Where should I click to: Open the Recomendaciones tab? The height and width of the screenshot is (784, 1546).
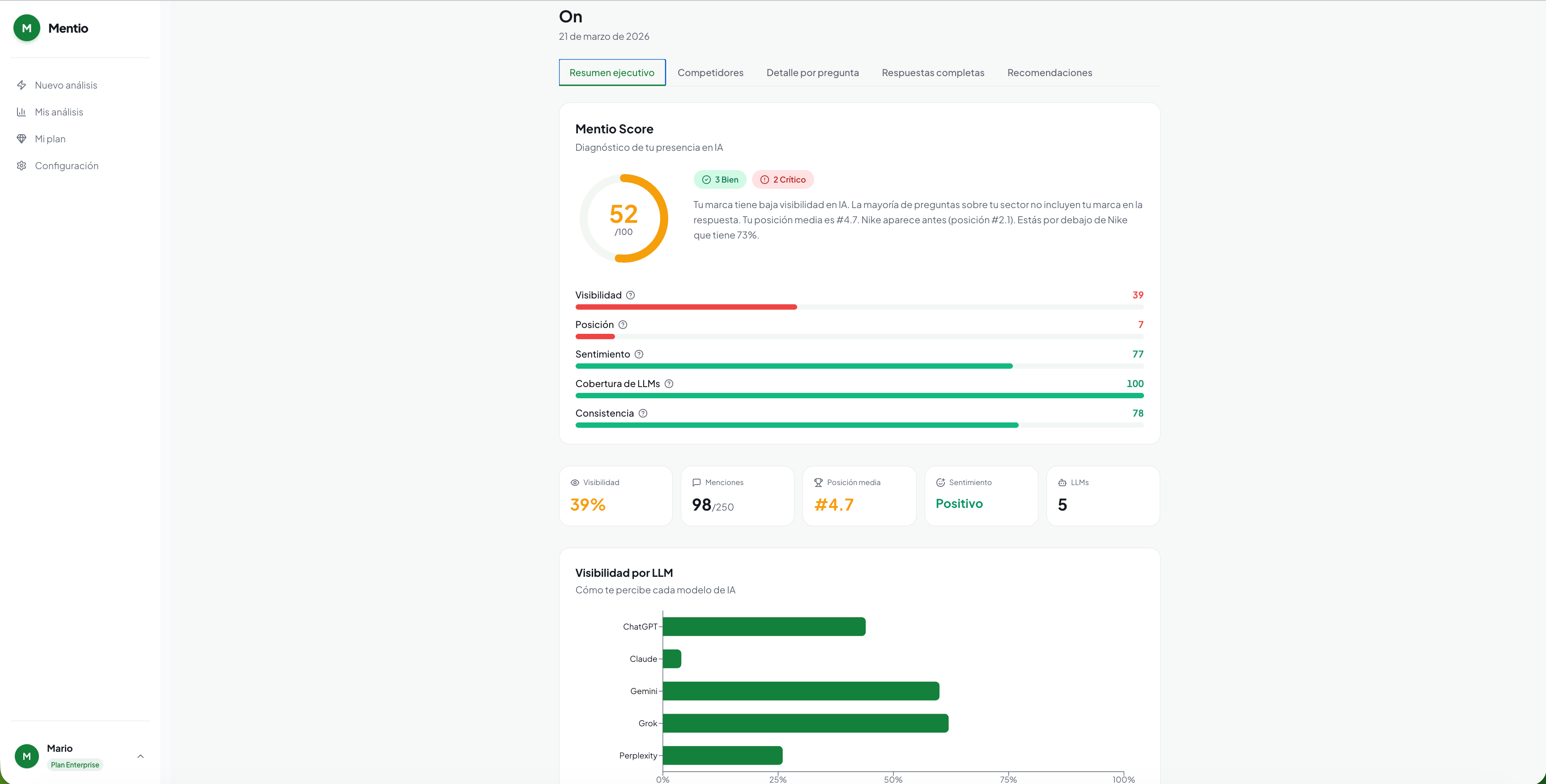[1049, 72]
